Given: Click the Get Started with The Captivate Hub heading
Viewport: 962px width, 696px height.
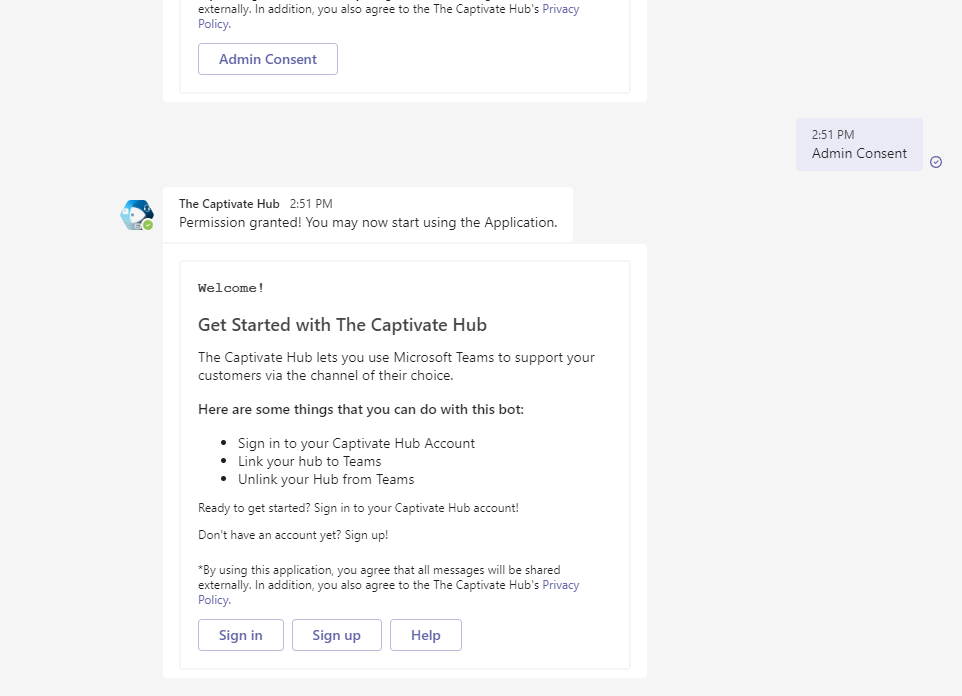Looking at the screenshot, I should pos(342,324).
